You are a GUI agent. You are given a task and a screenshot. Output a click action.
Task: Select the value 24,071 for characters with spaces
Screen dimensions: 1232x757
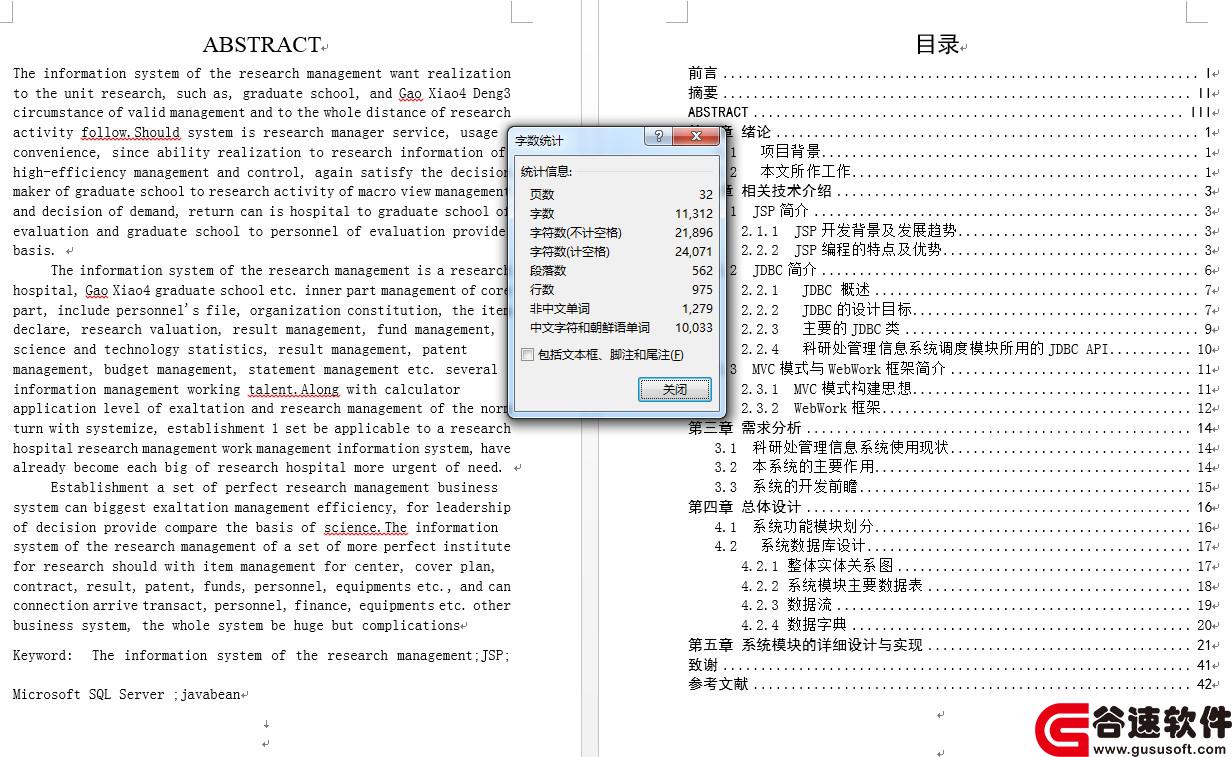(694, 251)
